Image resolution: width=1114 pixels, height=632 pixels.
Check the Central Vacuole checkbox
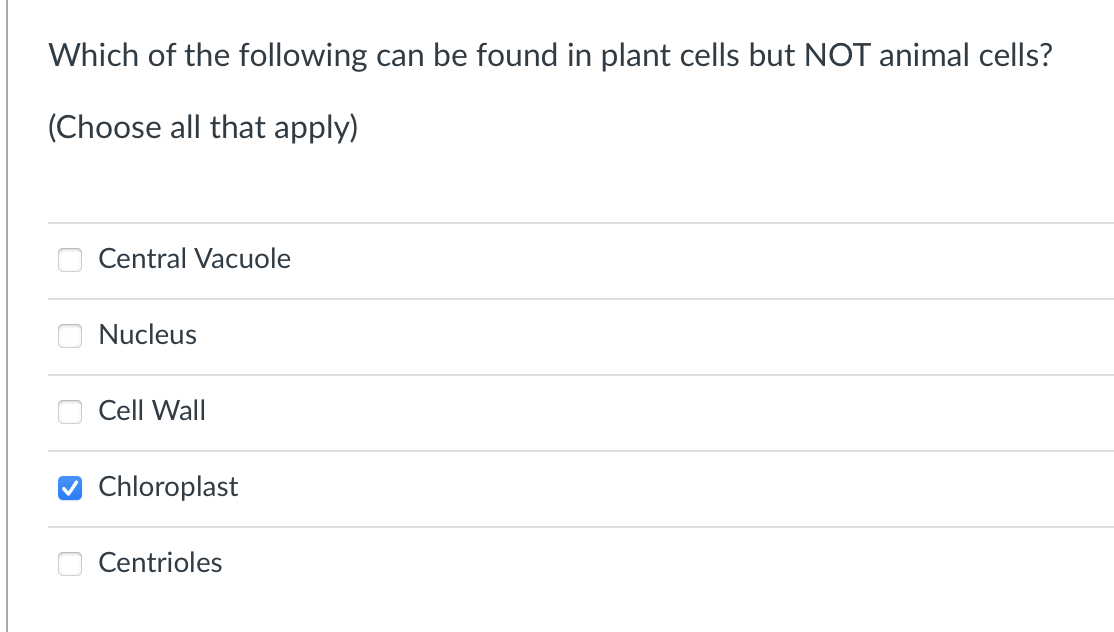pyautogui.click(x=70, y=260)
